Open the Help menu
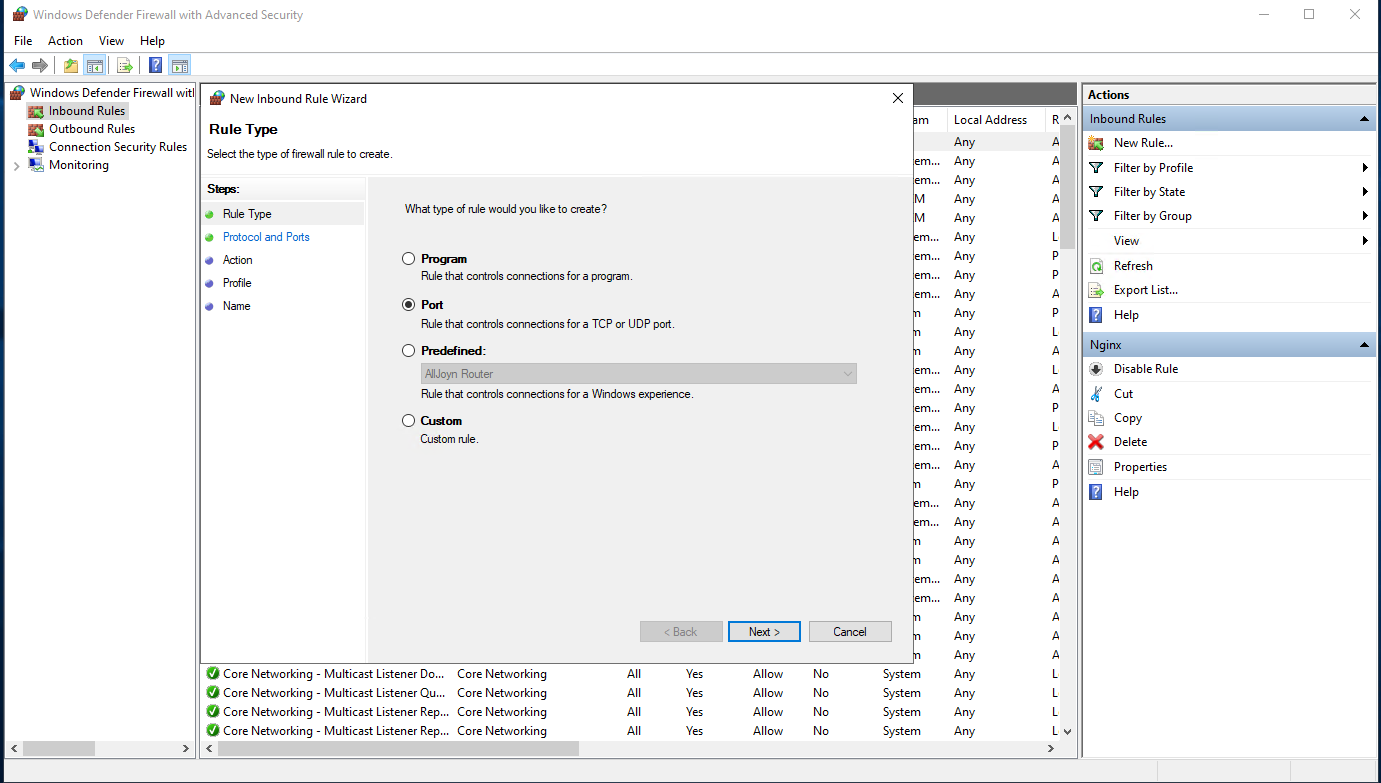 152,41
